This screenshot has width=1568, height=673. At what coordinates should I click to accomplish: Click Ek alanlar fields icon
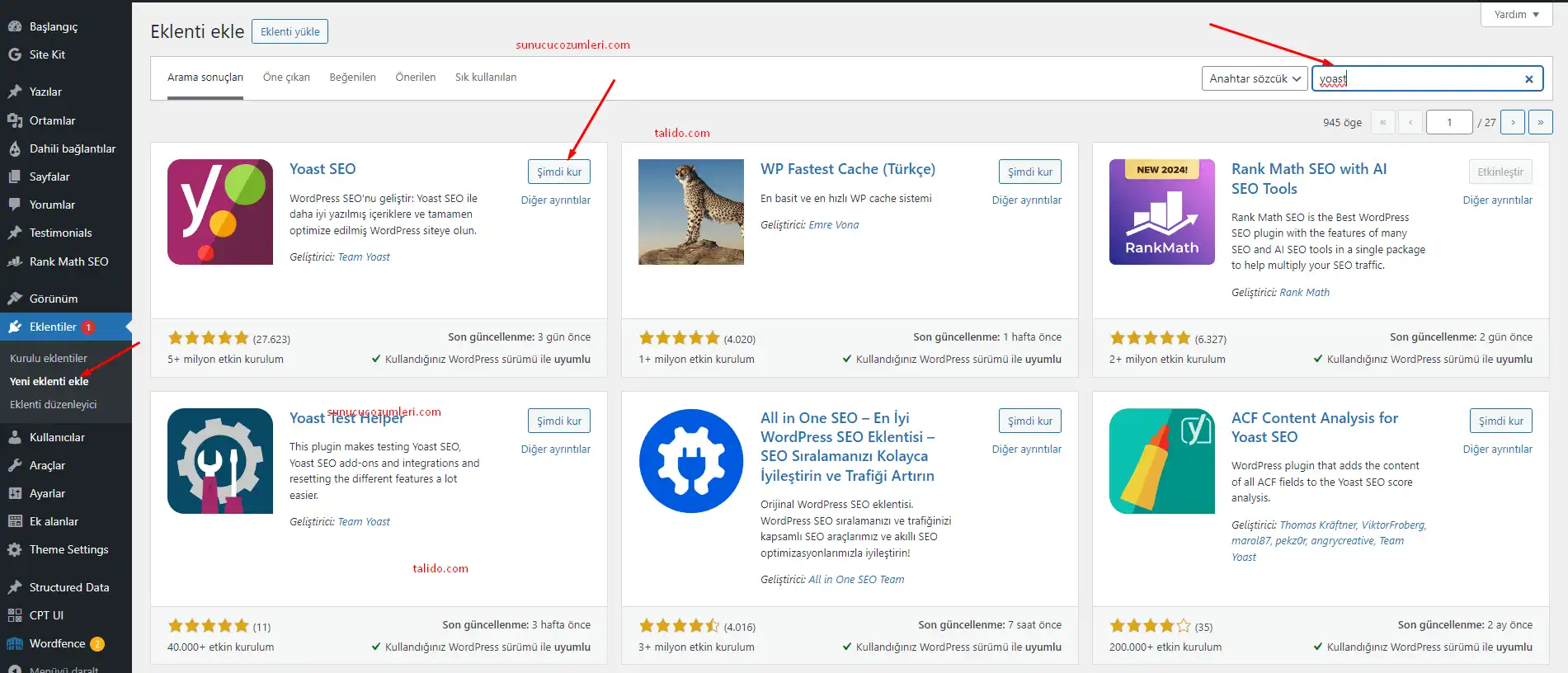(x=15, y=521)
